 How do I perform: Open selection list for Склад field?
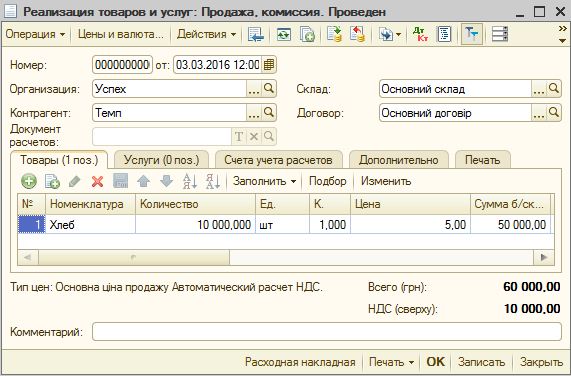539,89
